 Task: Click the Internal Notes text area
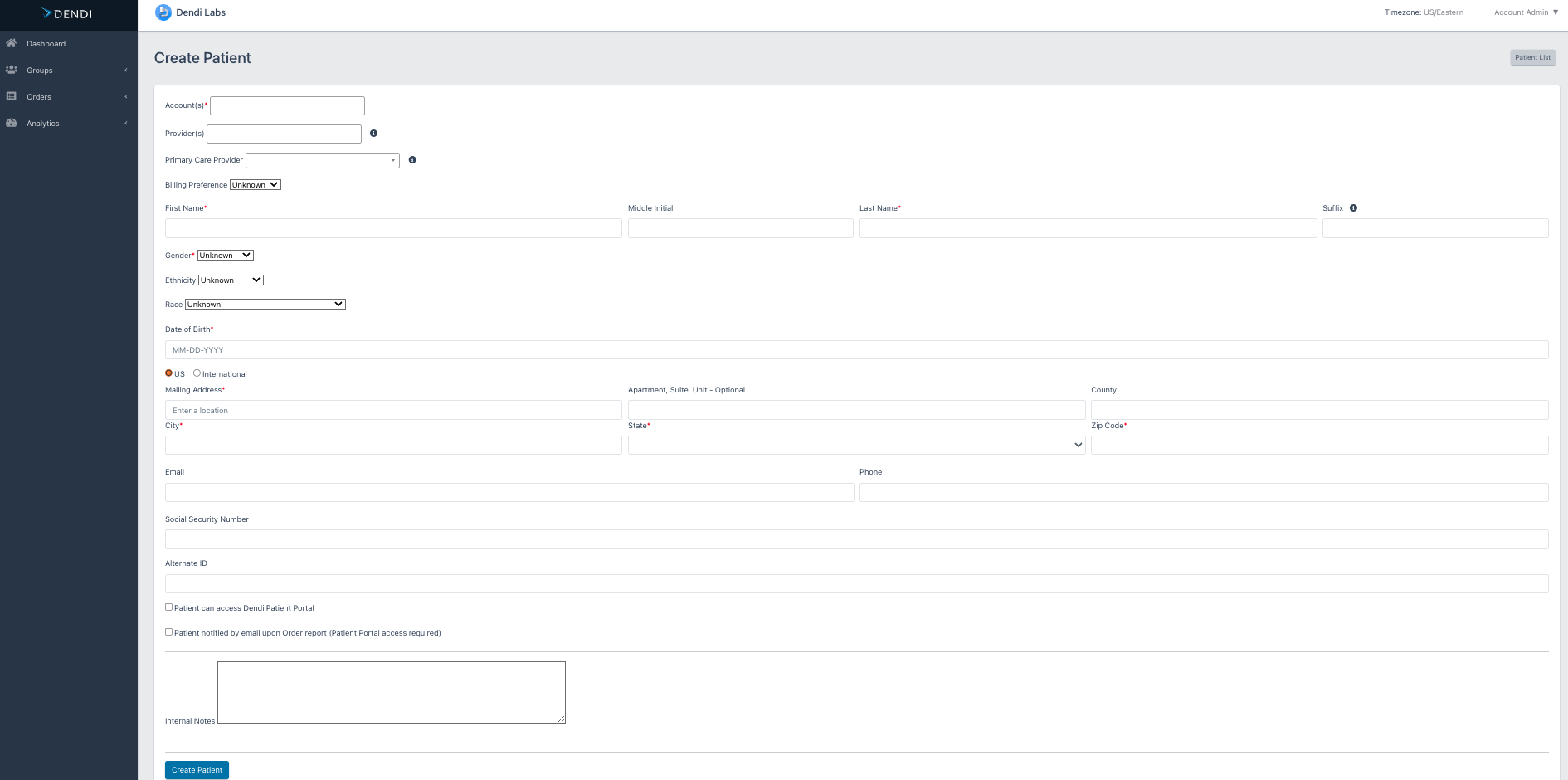point(392,692)
